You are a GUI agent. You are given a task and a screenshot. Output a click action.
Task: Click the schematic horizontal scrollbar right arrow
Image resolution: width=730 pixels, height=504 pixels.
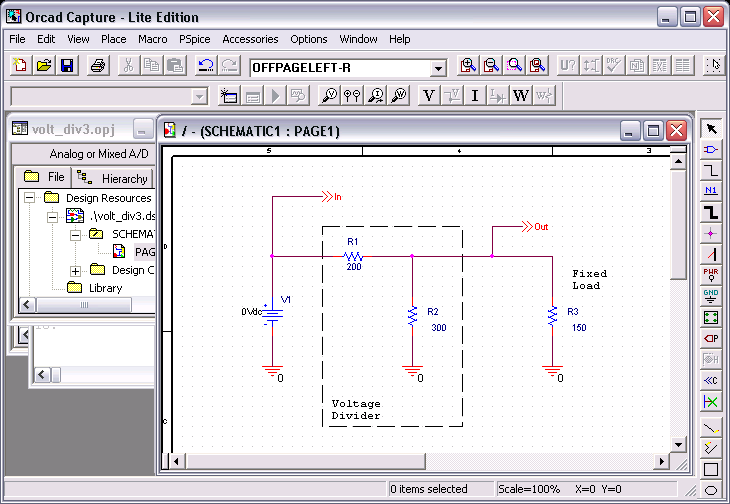[661, 461]
